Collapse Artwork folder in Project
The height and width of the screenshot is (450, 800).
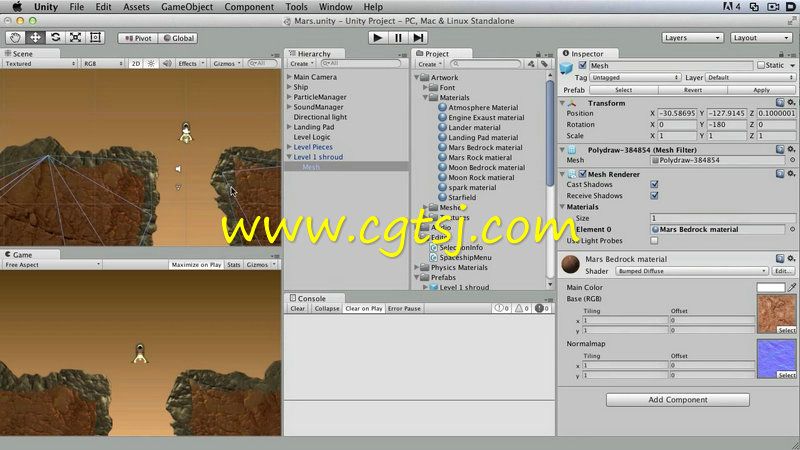[417, 78]
